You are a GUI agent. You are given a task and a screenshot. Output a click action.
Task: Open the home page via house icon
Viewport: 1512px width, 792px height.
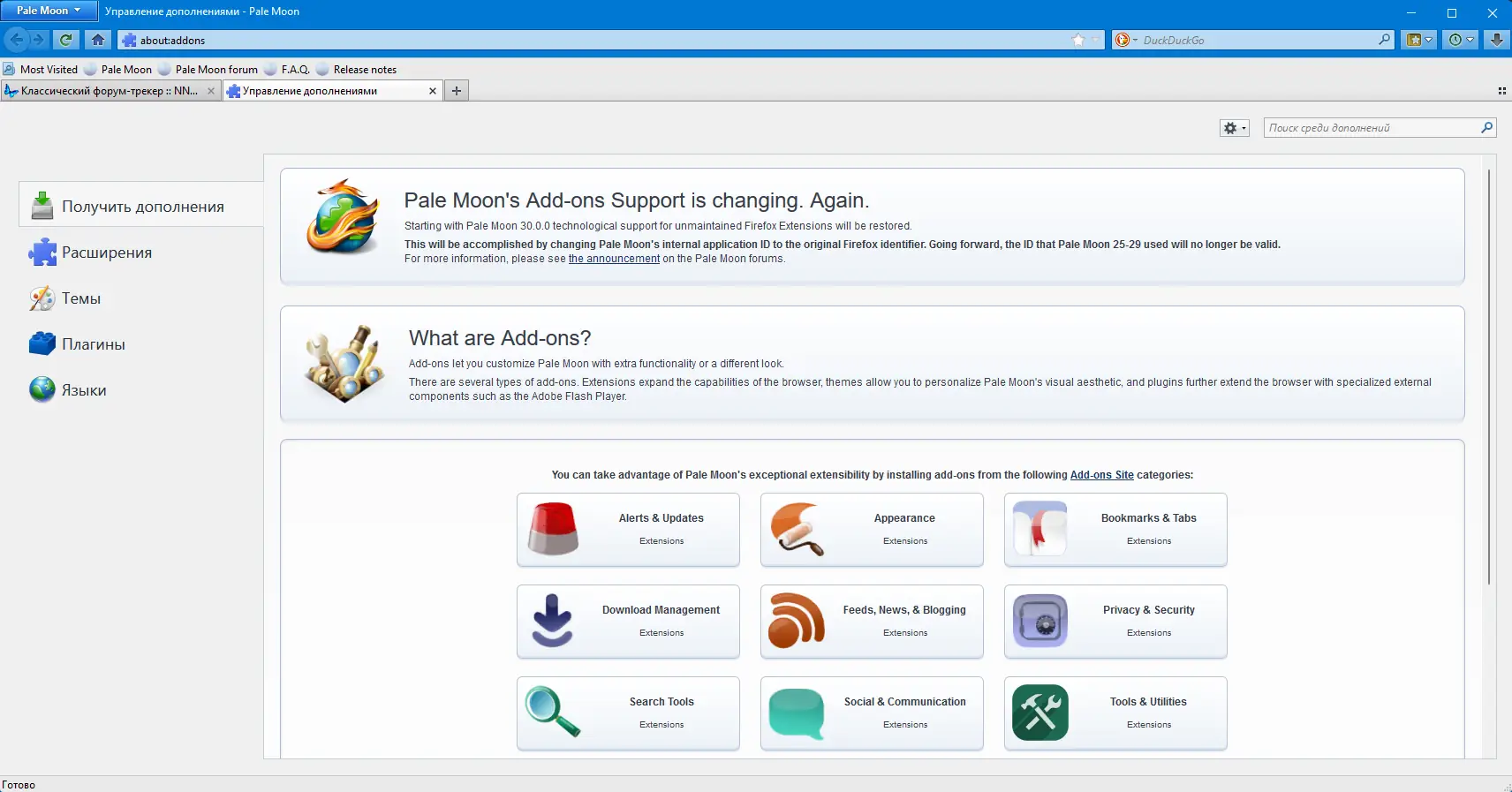pos(98,40)
